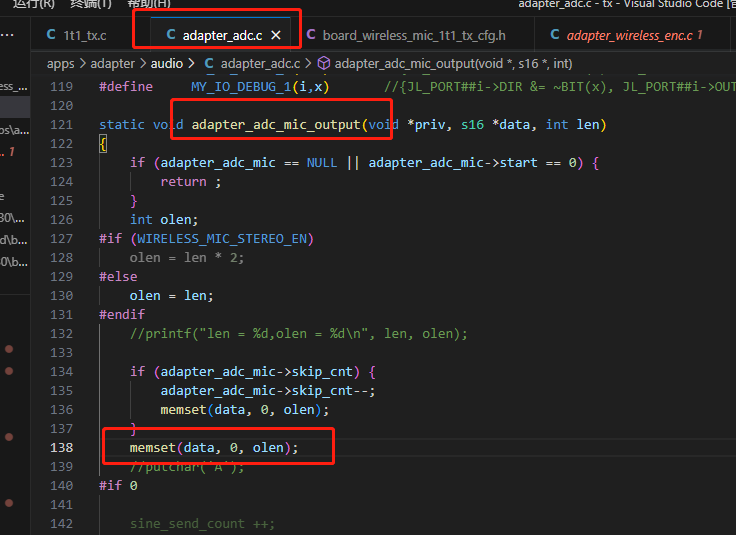Select the 'audio' breadcrumb segment
This screenshot has height=535, width=736.
(167, 63)
